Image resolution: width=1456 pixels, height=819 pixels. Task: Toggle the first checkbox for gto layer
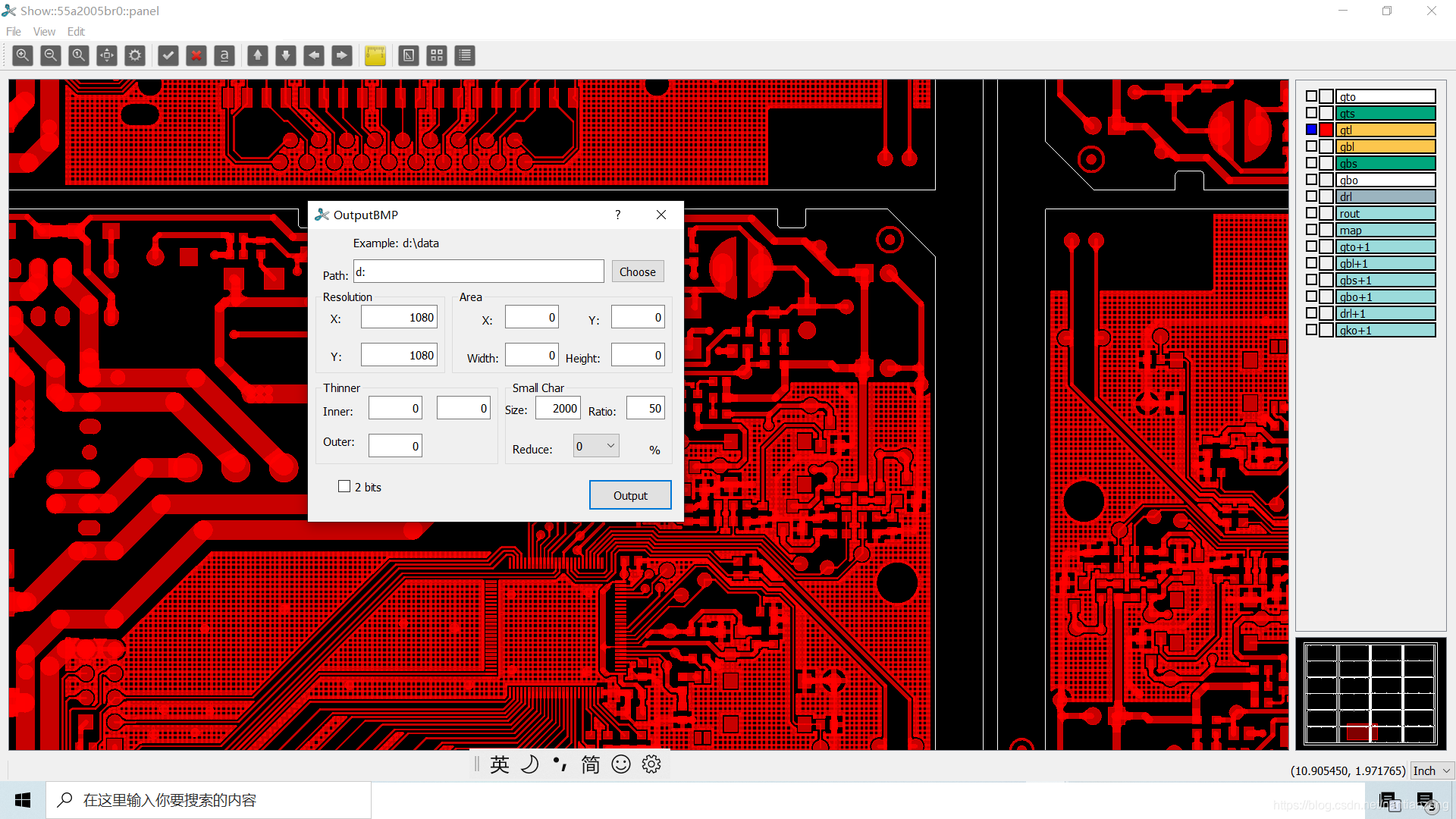click(1311, 96)
